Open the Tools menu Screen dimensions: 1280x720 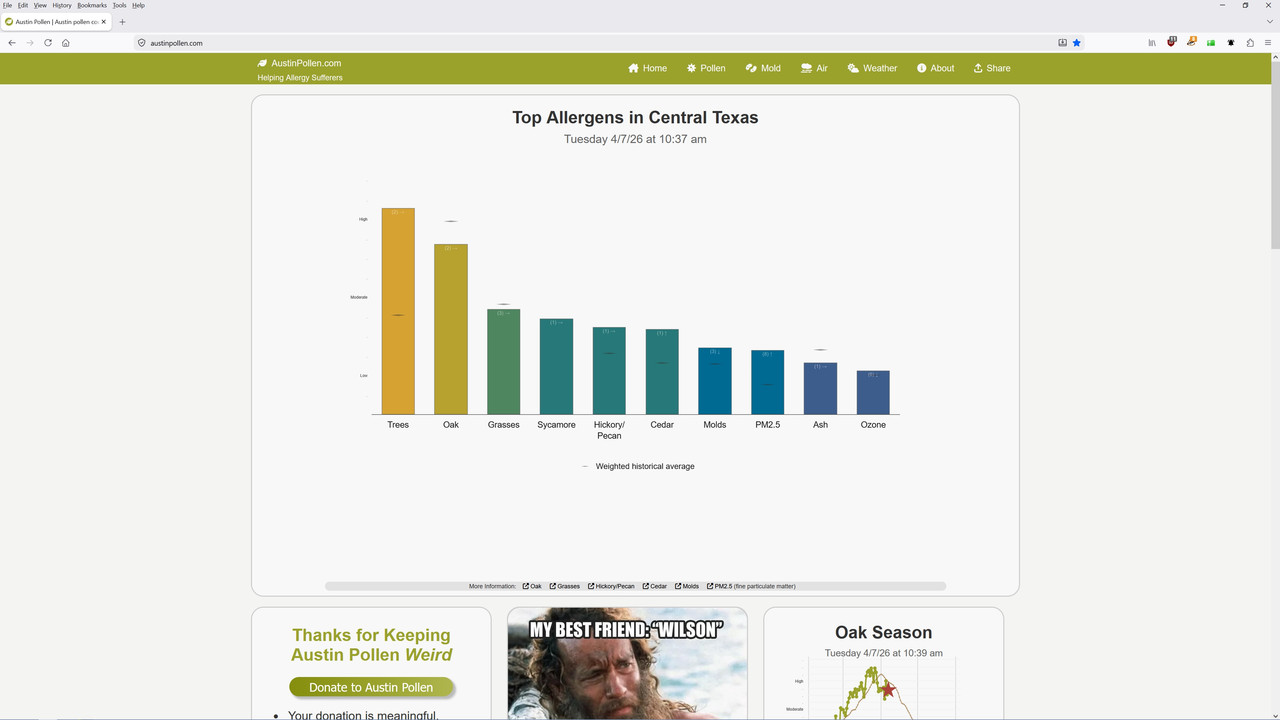click(119, 5)
